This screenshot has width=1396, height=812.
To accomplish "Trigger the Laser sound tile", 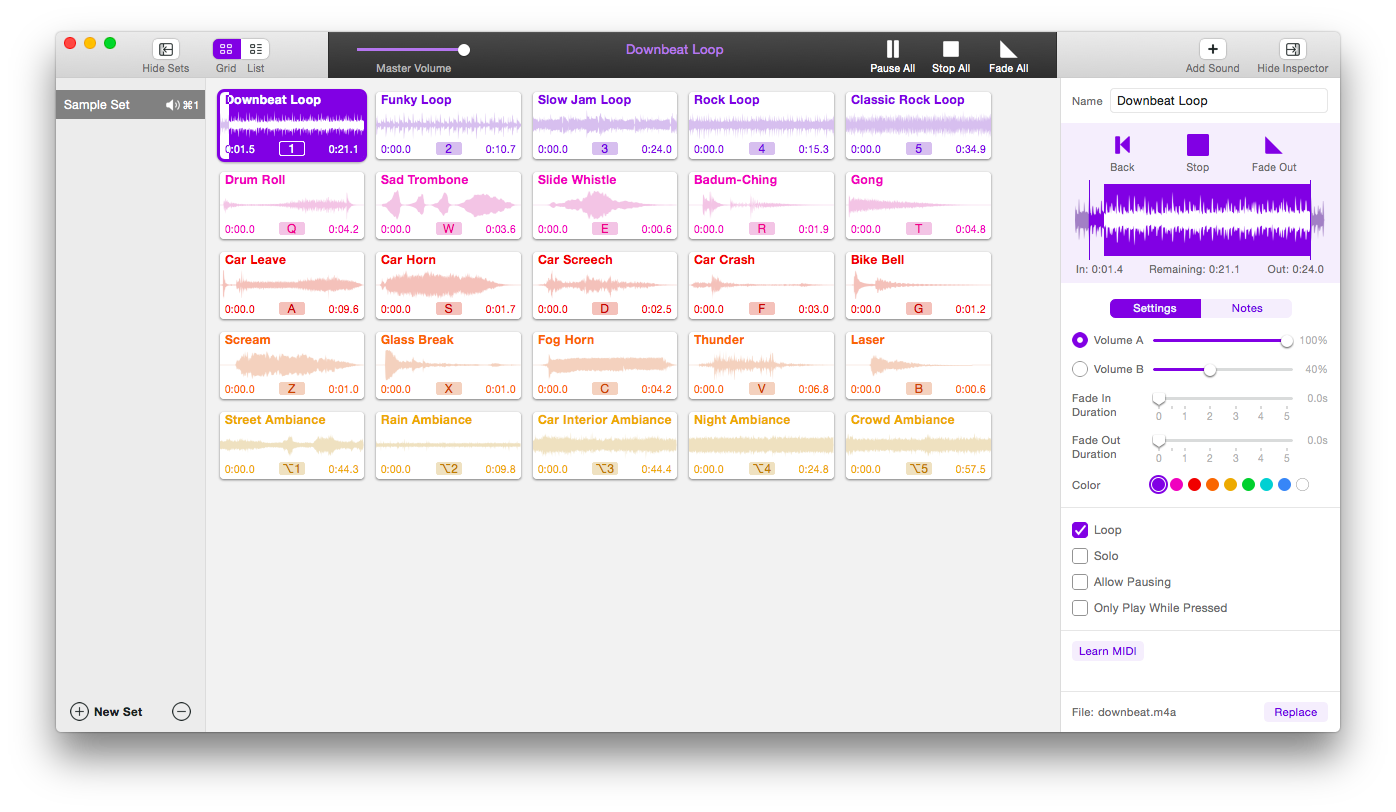I will tap(918, 365).
